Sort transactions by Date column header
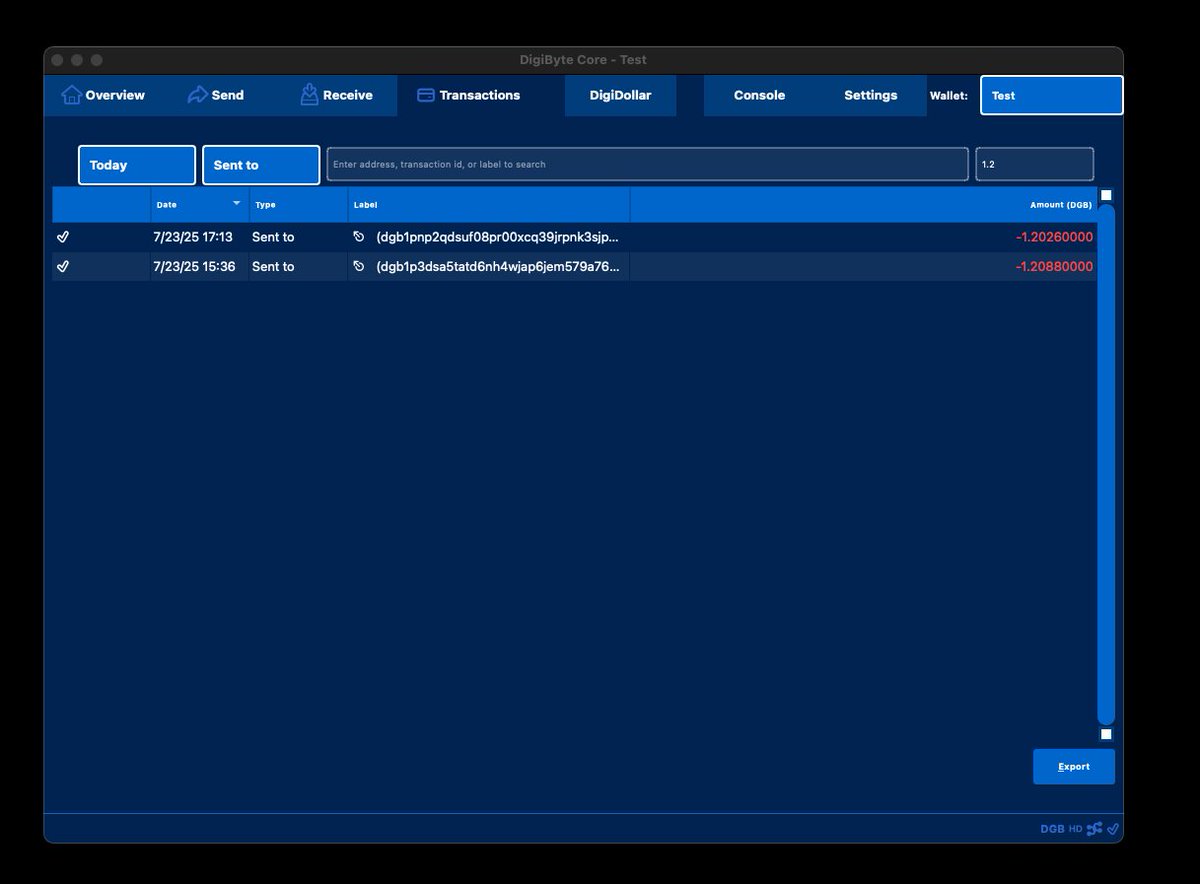 [199, 204]
